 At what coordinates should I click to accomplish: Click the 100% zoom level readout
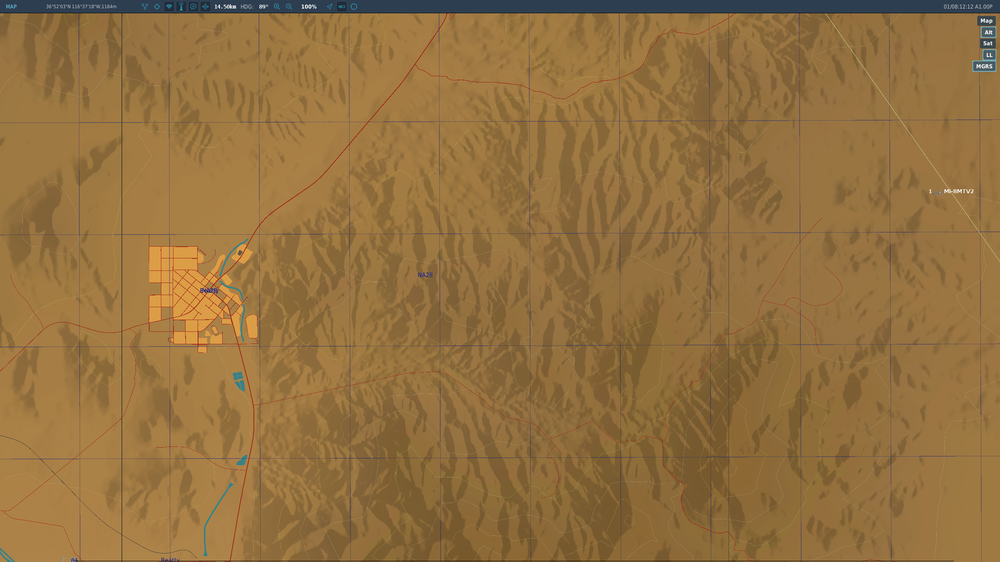point(309,6)
